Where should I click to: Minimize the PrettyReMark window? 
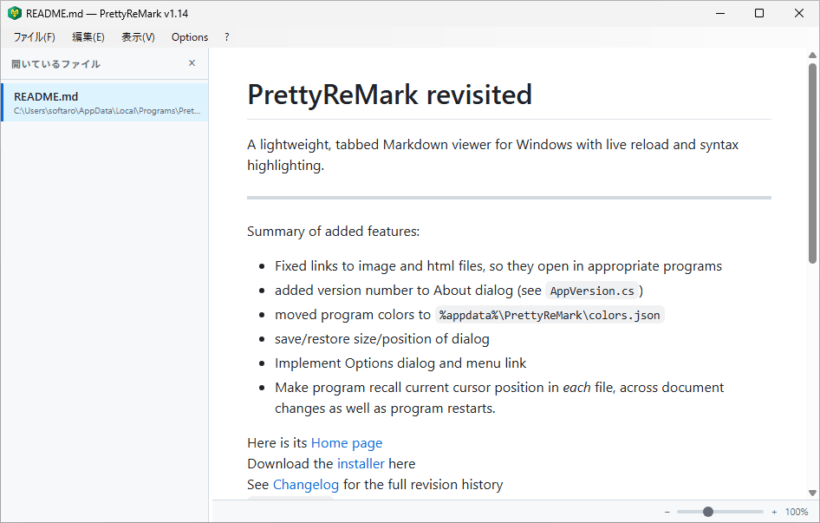coord(720,13)
